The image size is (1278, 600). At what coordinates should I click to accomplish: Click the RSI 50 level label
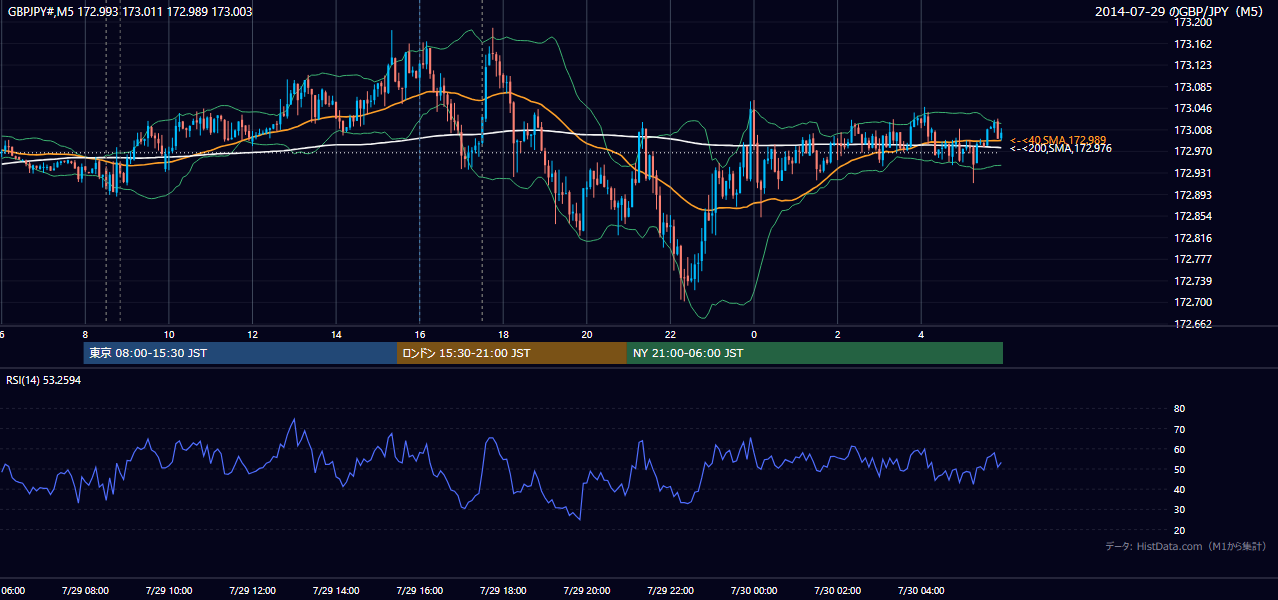[x=1179, y=469]
